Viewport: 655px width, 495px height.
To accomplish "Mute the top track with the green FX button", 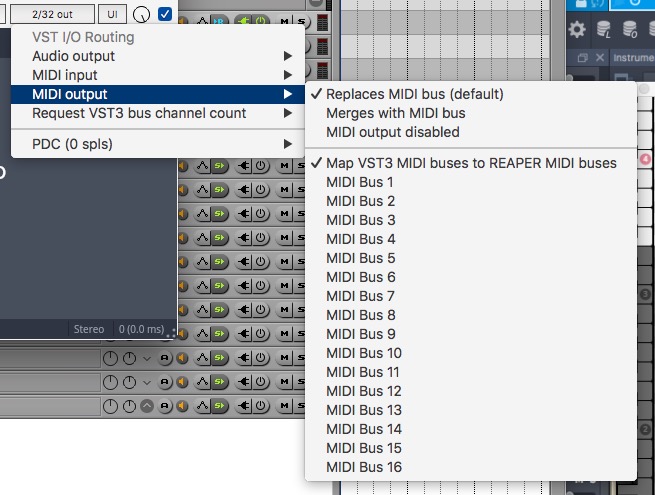I will (x=284, y=21).
